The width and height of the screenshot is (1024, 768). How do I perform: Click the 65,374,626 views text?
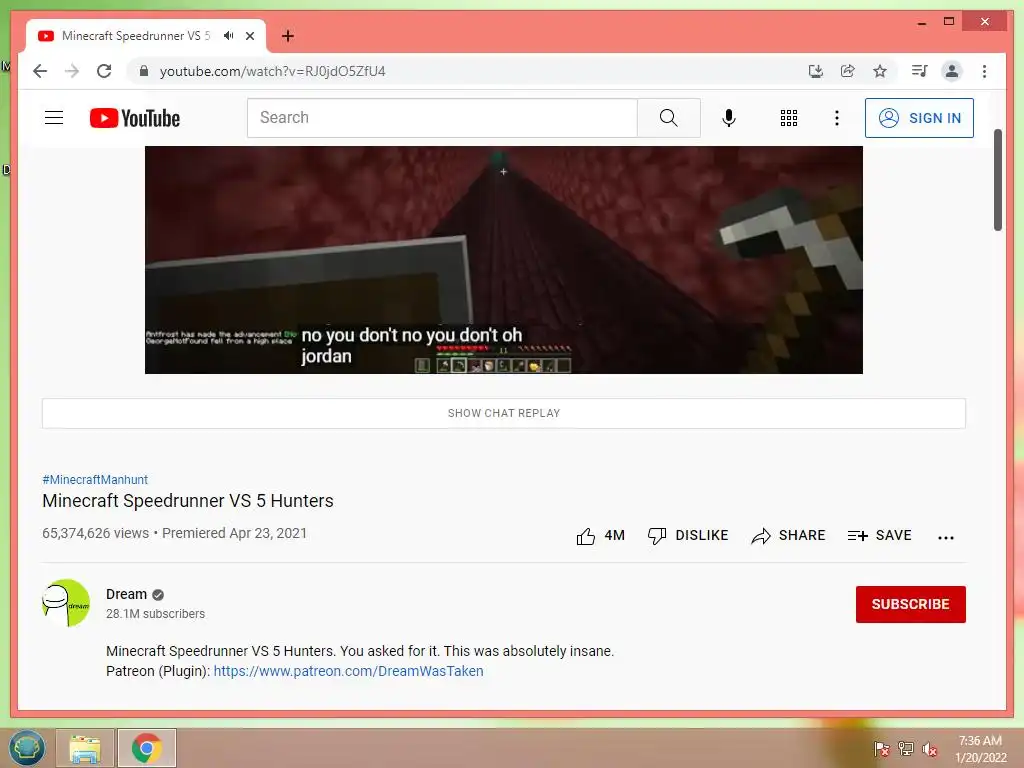pos(95,533)
